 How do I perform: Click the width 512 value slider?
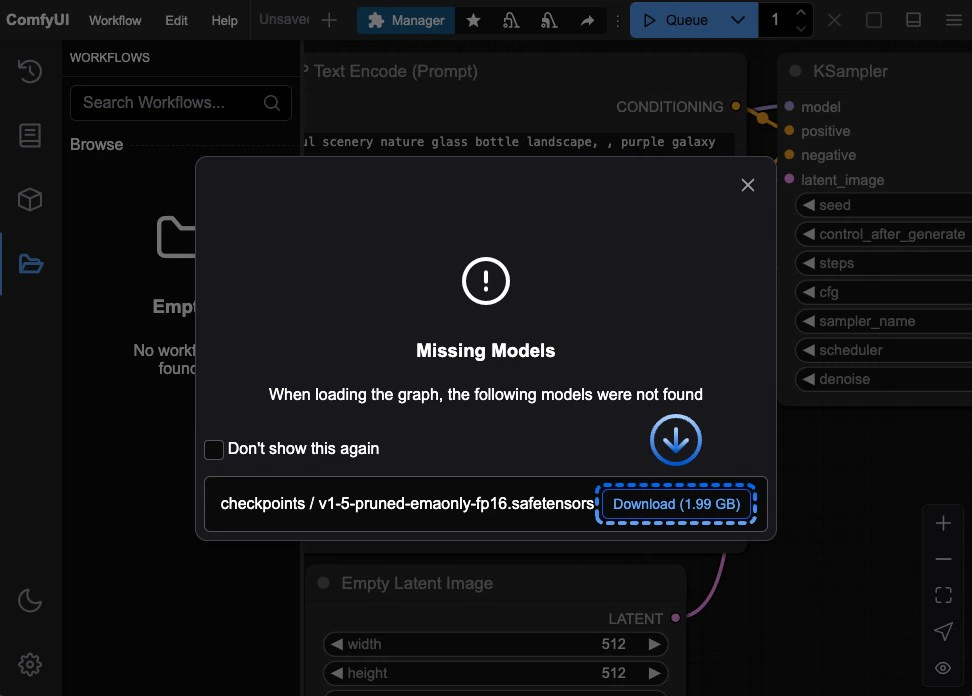495,645
